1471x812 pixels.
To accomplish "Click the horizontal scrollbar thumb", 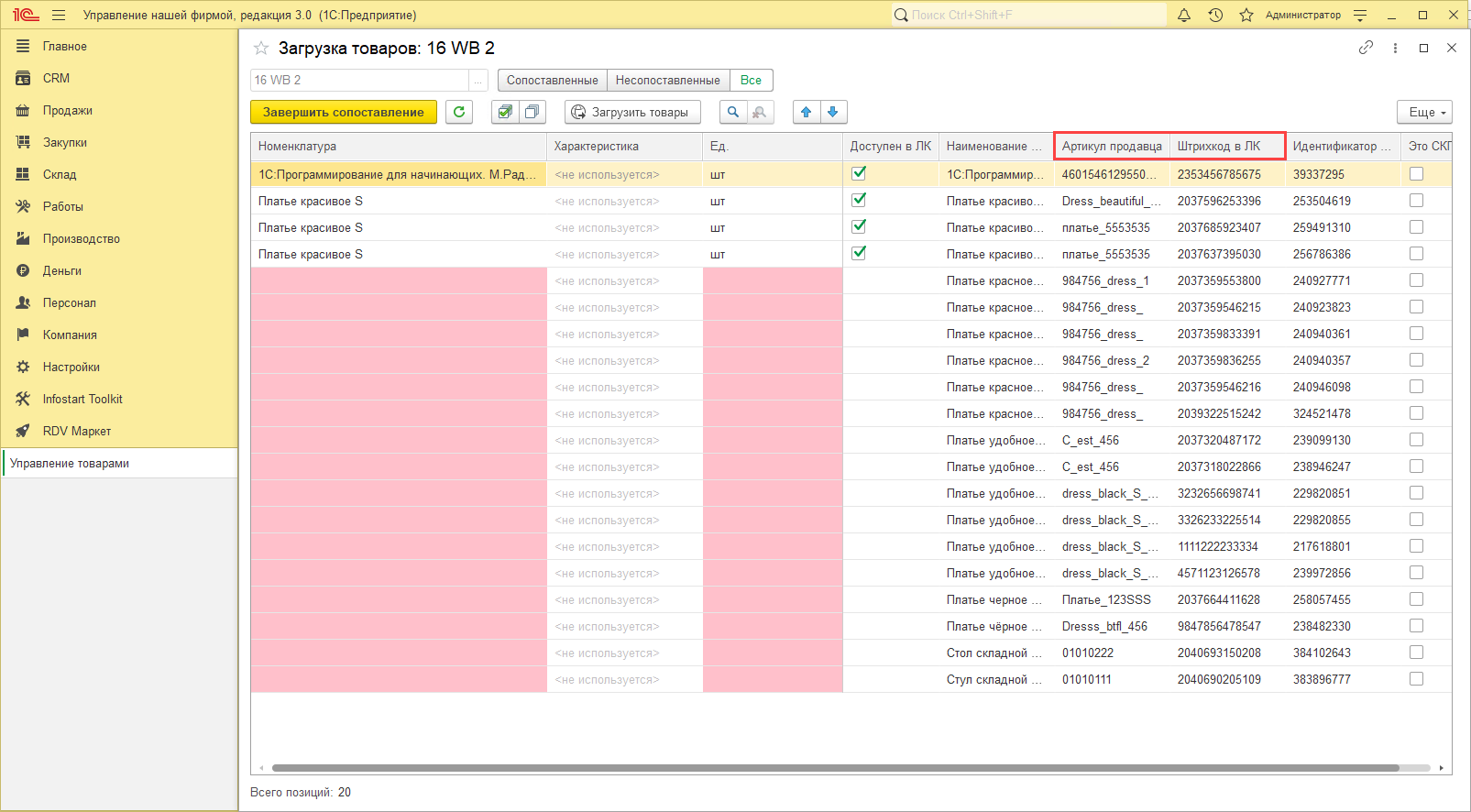I will (x=836, y=768).
